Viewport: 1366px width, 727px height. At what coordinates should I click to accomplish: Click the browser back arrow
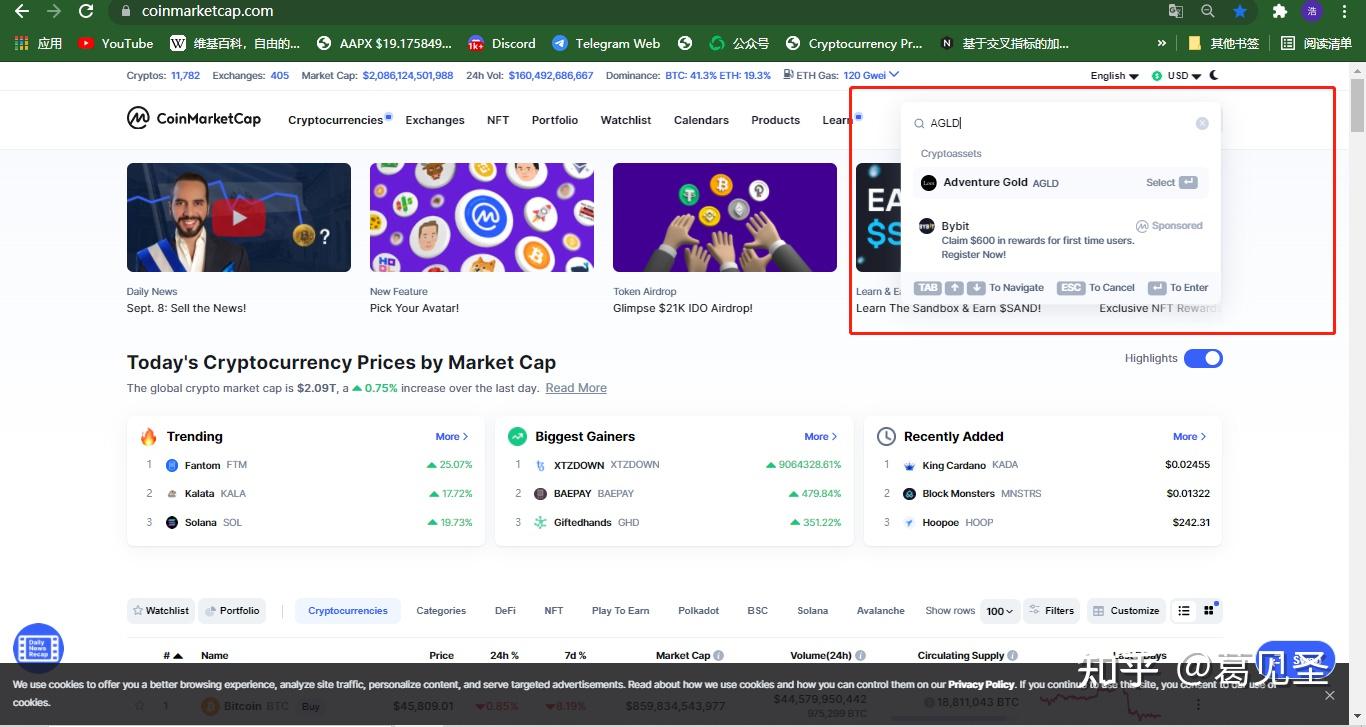[21, 11]
